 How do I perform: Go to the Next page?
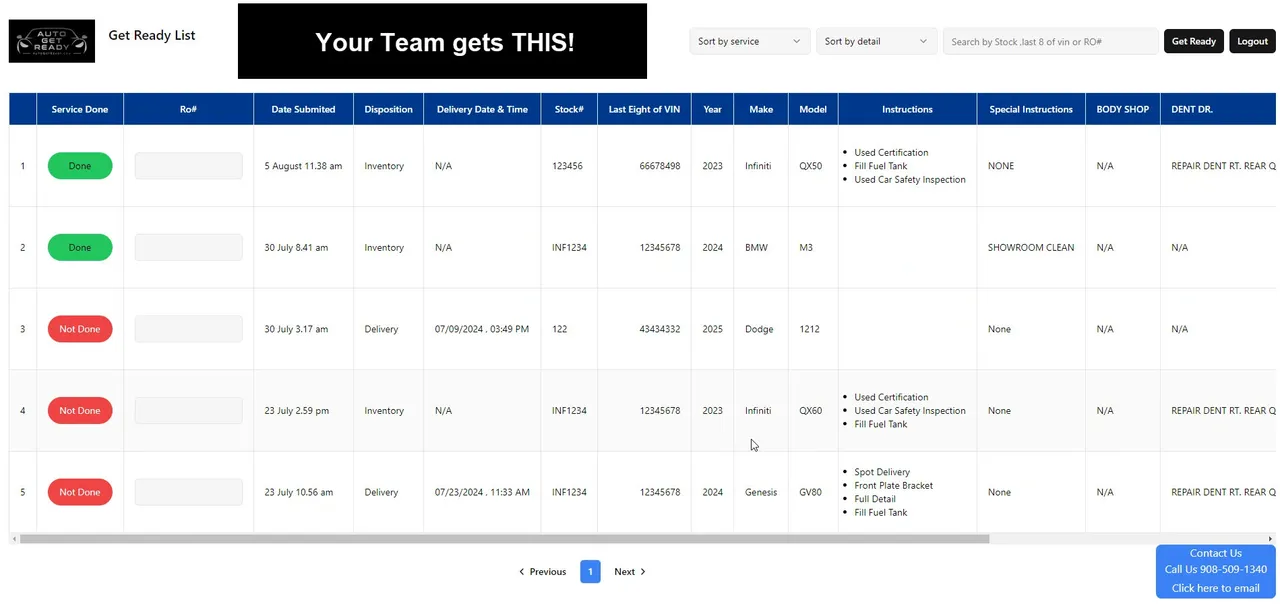630,572
